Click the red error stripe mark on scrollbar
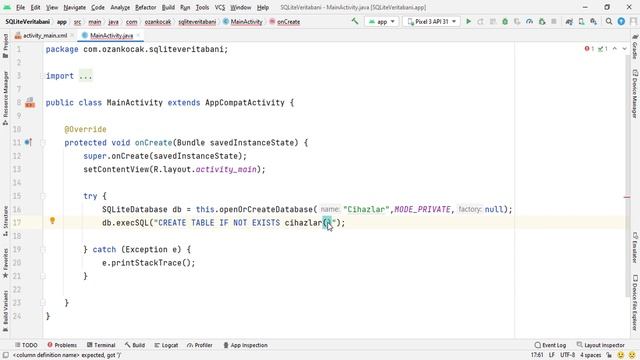This screenshot has width=640, height=360. click(x=627, y=197)
